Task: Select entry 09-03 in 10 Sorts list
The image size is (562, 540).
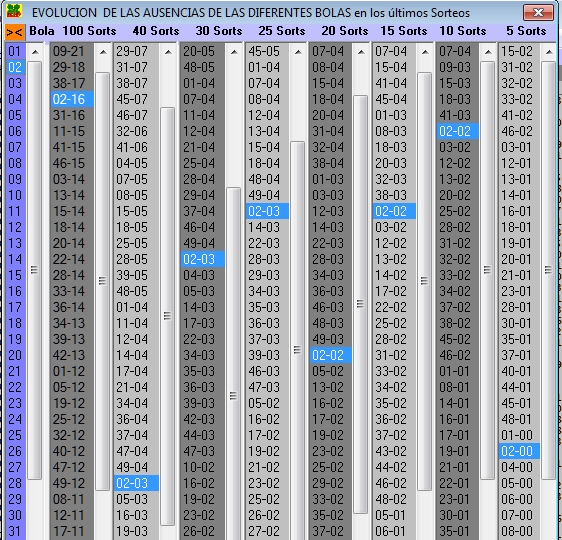Action: pos(457,67)
